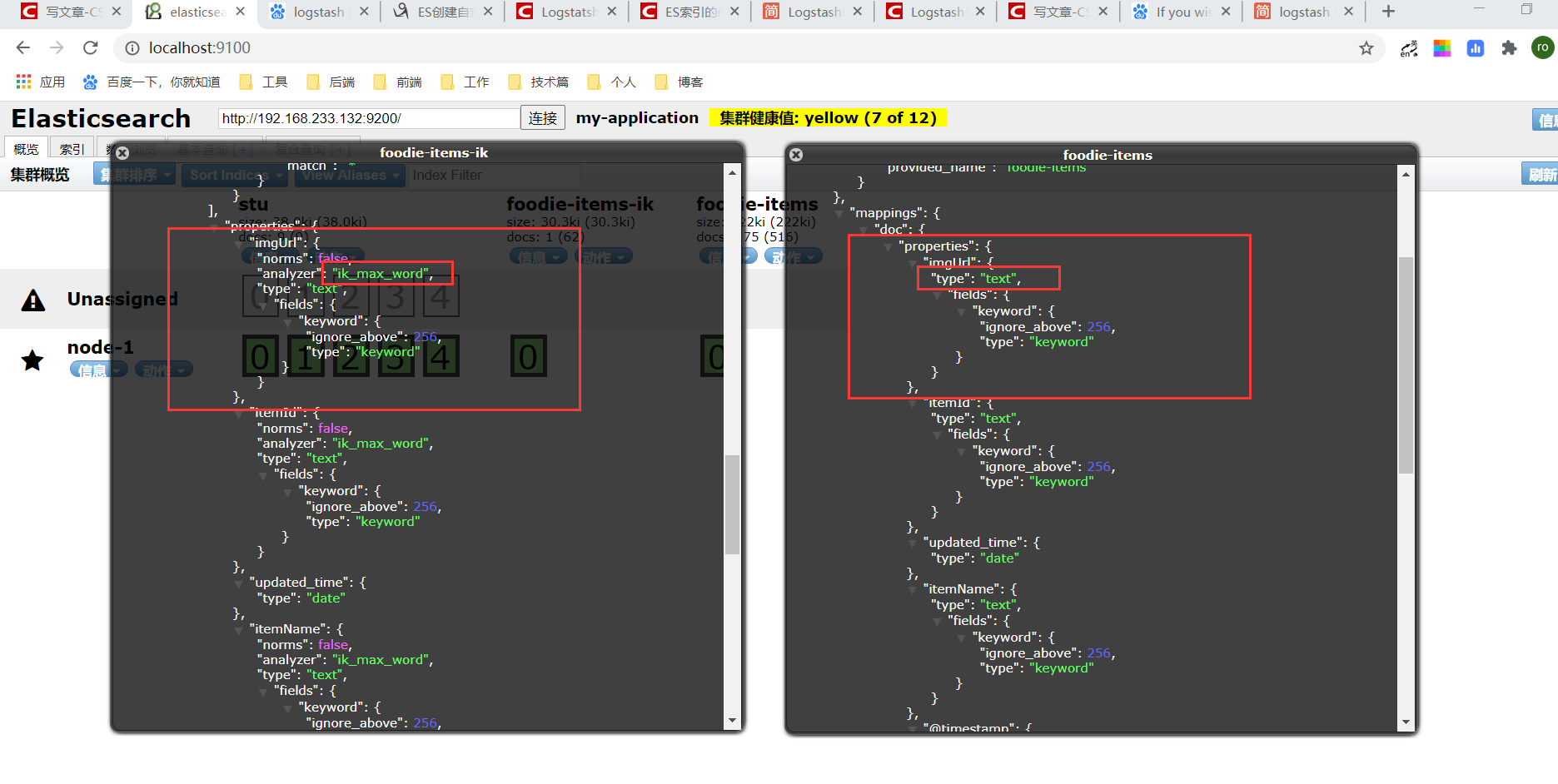This screenshot has height=784, width=1558.
Task: Open the 后端 bookmark folder
Action: pos(331,82)
